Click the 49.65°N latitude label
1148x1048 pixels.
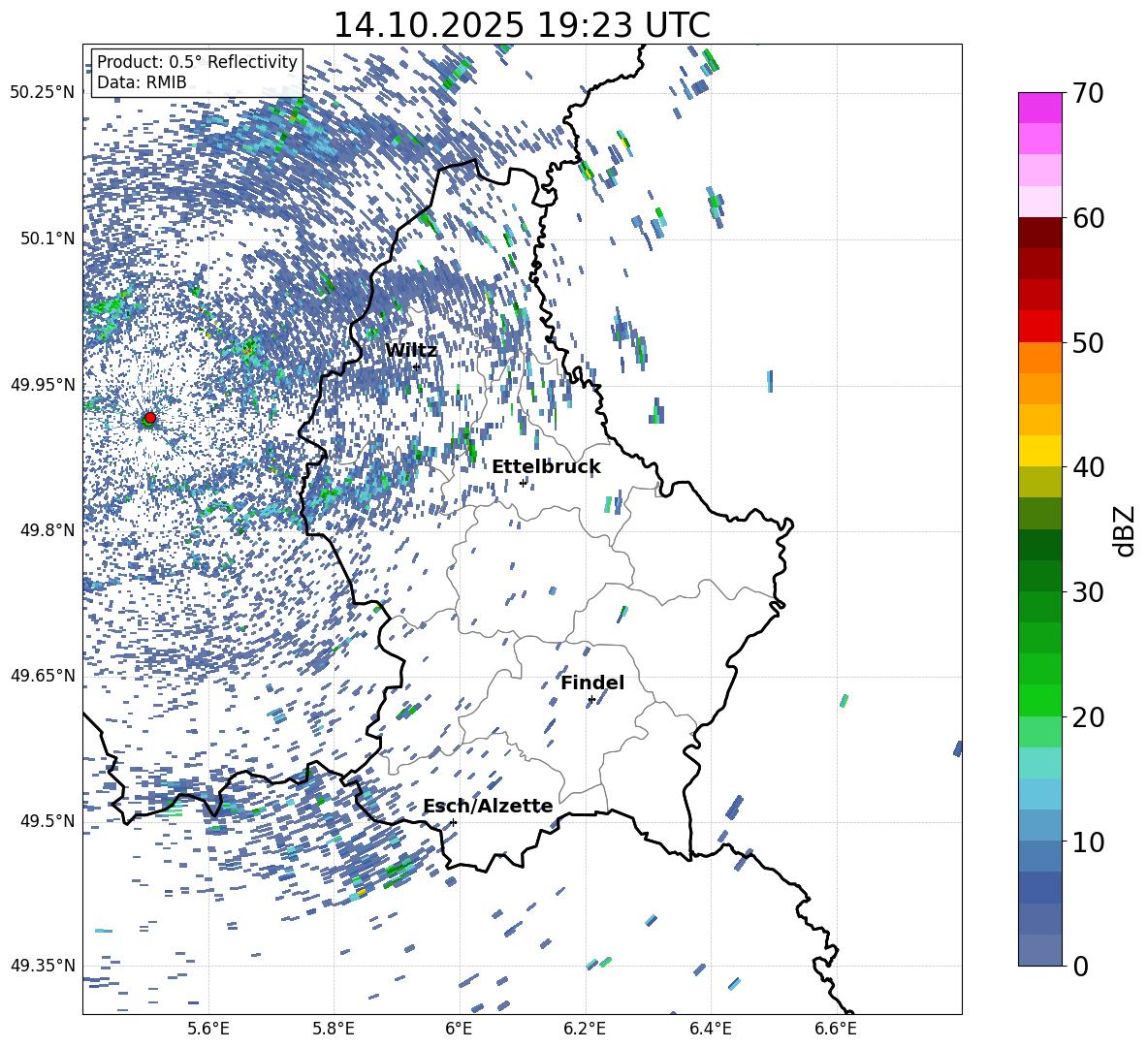43,675
